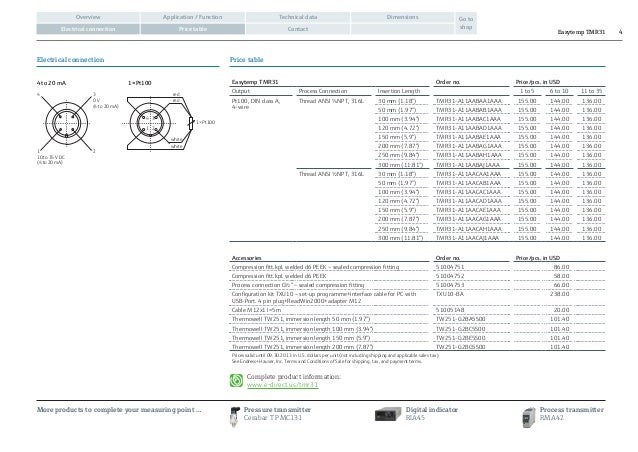This screenshot has height=452, width=638.
Task: Open the Overview navigation tab
Action: point(88,17)
